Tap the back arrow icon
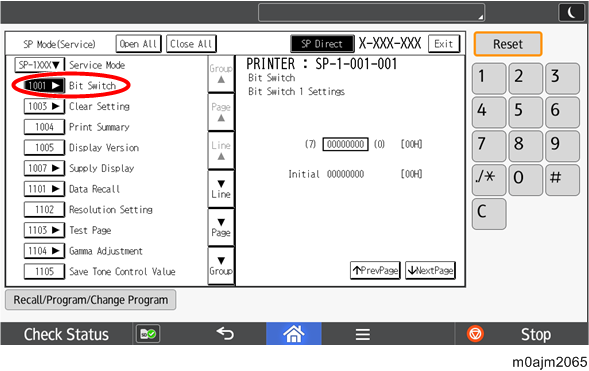Viewport: 589px width, 371px height. (225, 333)
